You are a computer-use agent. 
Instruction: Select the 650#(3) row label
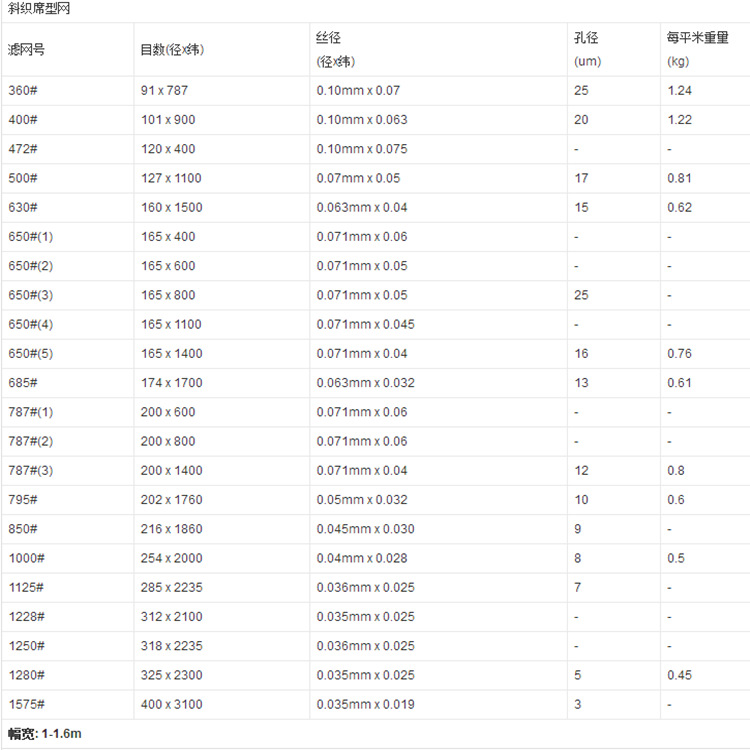point(31,295)
